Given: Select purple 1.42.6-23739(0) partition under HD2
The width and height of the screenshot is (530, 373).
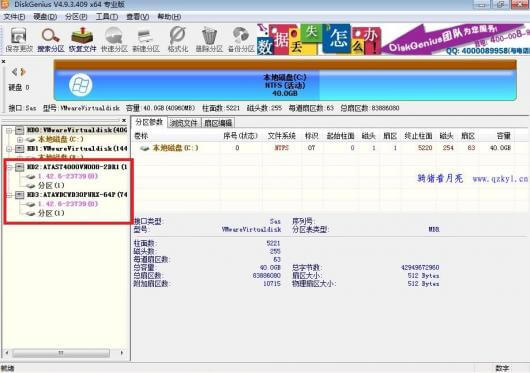Looking at the screenshot, I should click(68, 176).
